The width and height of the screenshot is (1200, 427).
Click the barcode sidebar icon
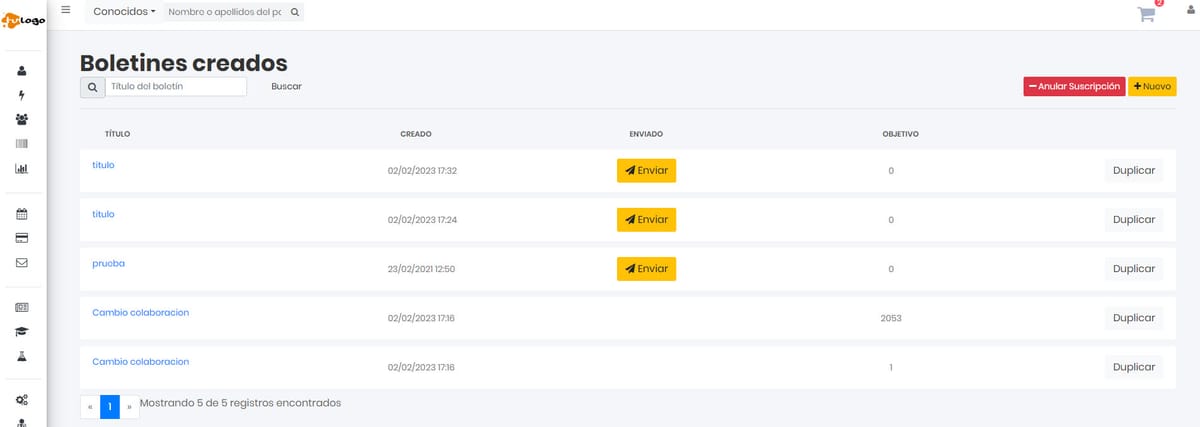[22, 144]
